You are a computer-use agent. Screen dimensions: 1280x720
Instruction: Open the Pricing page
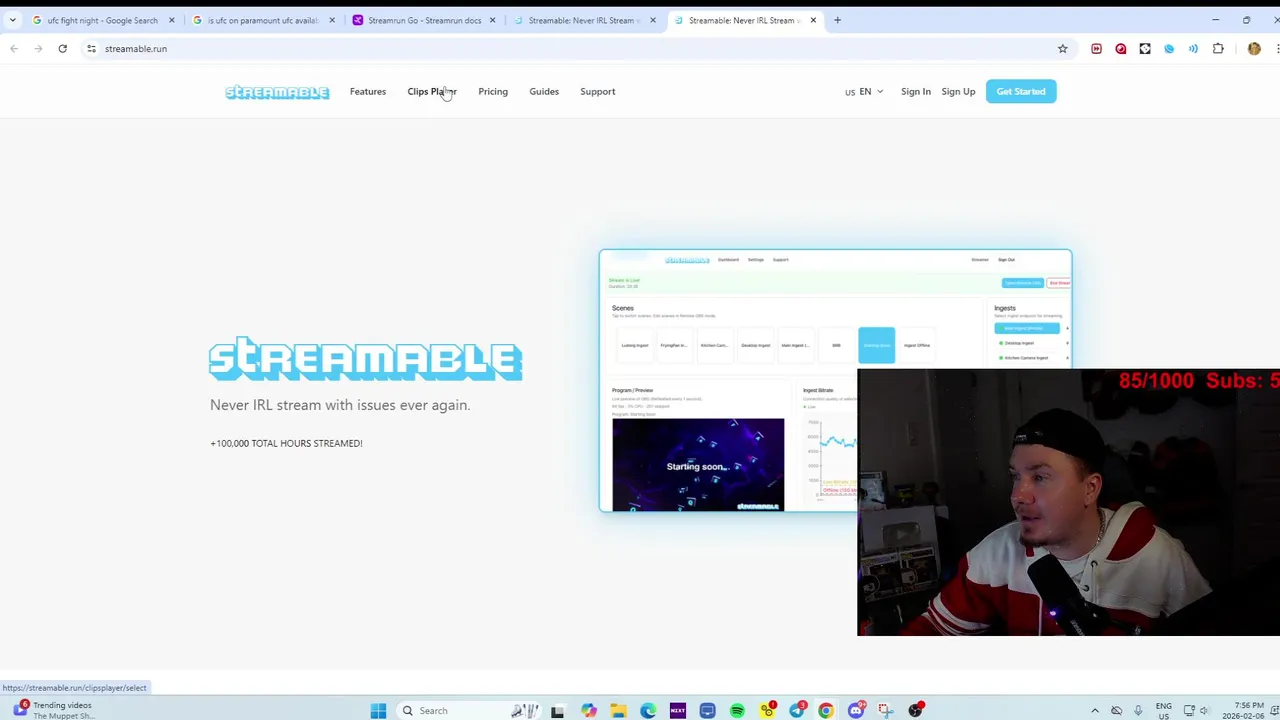(493, 92)
